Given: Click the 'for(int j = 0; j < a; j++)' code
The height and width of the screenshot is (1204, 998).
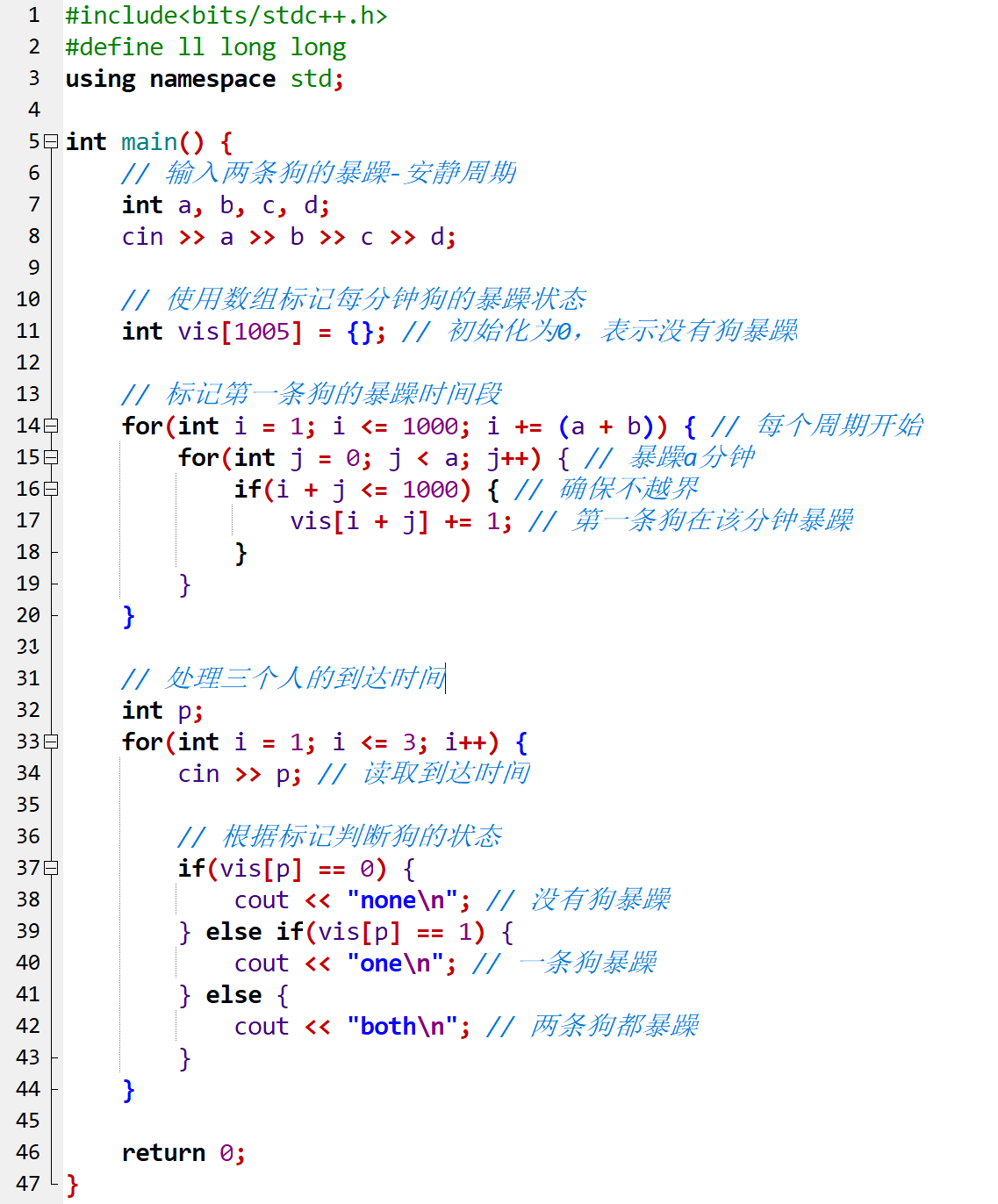Looking at the screenshot, I should click(x=361, y=458).
